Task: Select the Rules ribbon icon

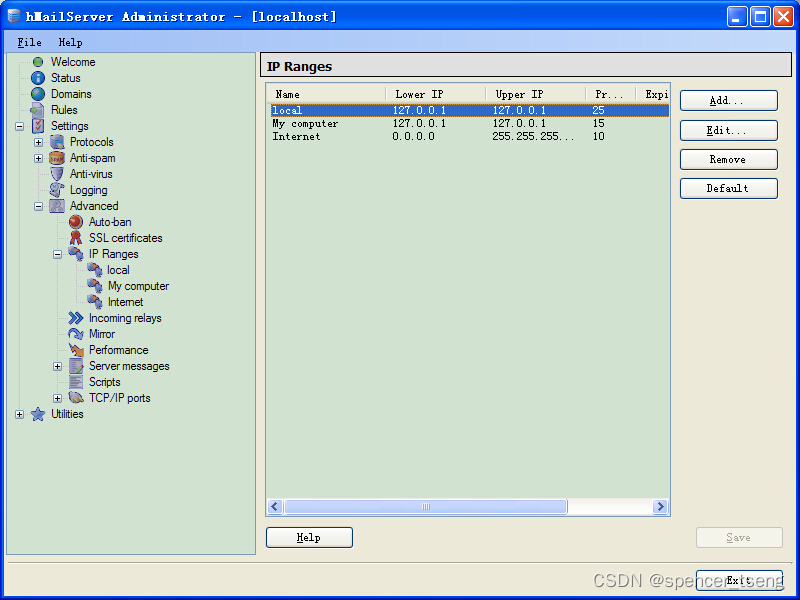Action: click(40, 109)
